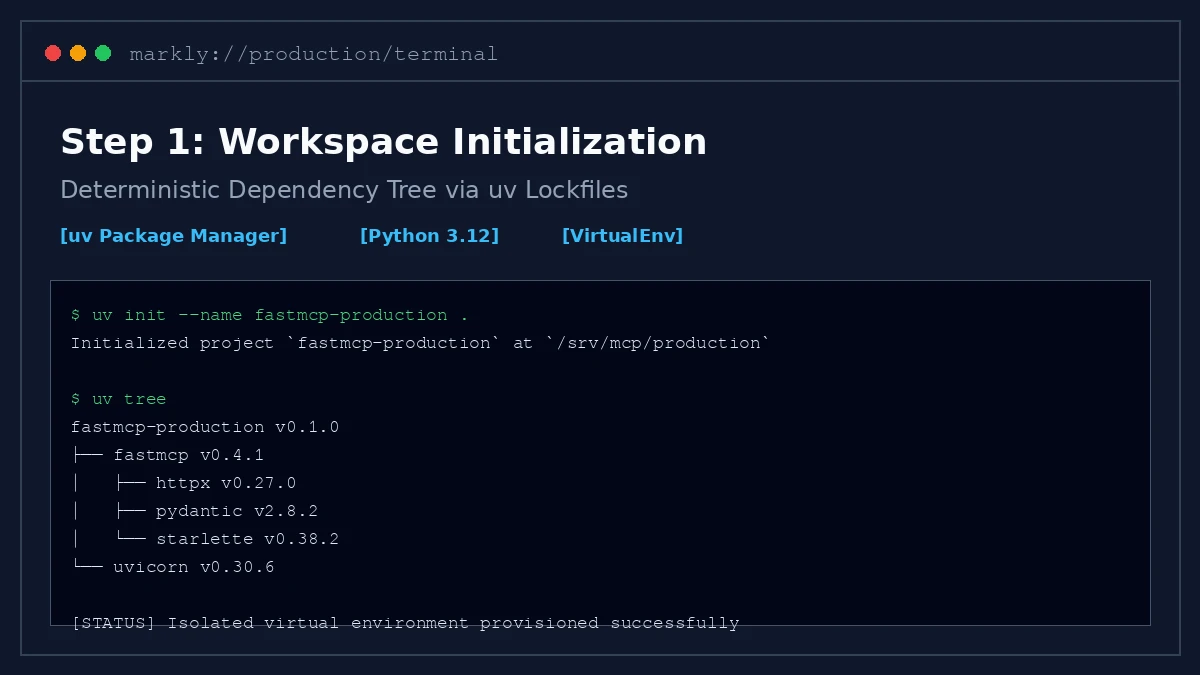Click the orange minimize dot in title bar
Image resolution: width=1200 pixels, height=675 pixels.
(x=78, y=53)
